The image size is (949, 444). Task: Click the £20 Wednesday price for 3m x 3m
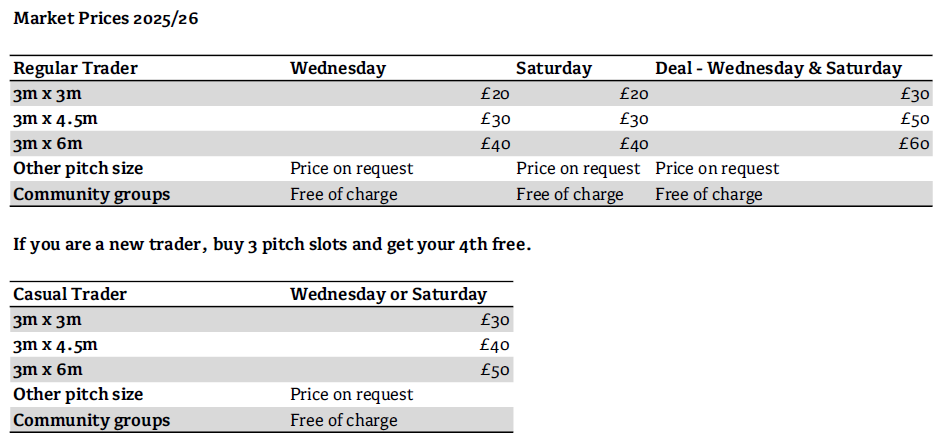pyautogui.click(x=495, y=94)
